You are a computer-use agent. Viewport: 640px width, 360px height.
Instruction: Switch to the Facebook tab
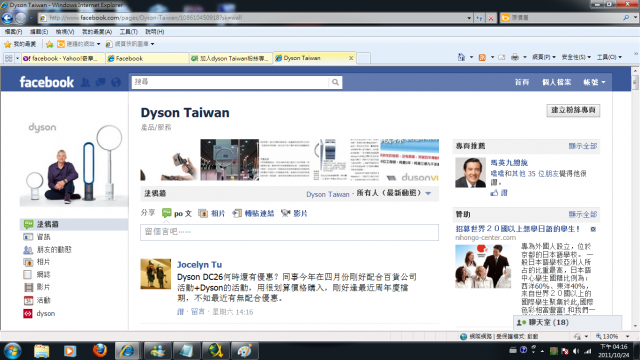click(x=147, y=58)
